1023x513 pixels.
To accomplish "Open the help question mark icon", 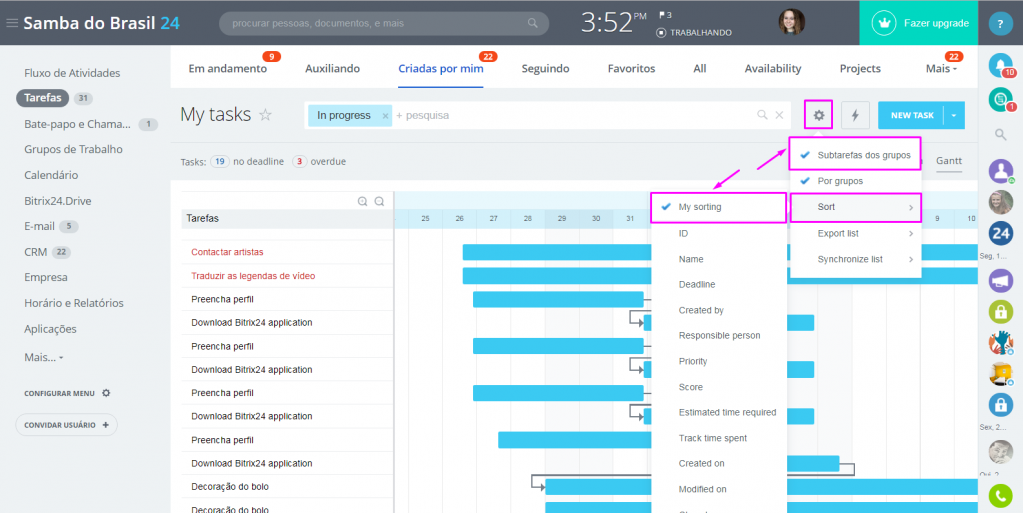I will pos(1000,23).
